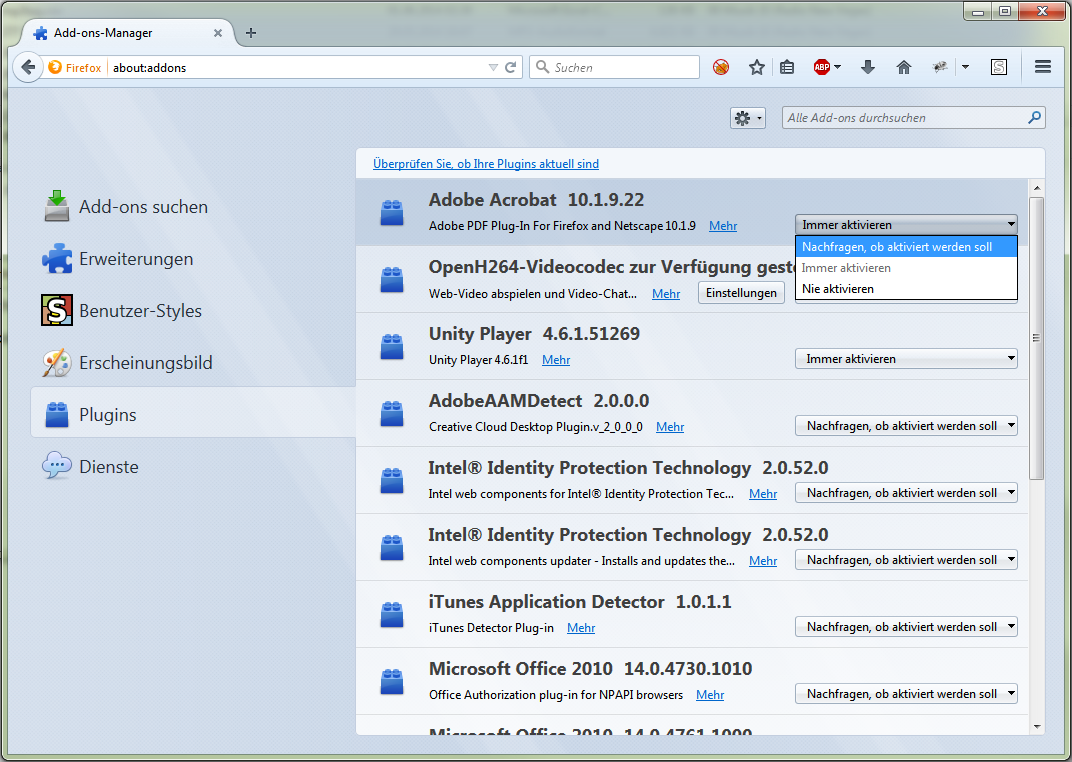Screen dimensions: 1072x762
Task: Open Adblock Plus dropdown arrow
Action: (x=838, y=67)
